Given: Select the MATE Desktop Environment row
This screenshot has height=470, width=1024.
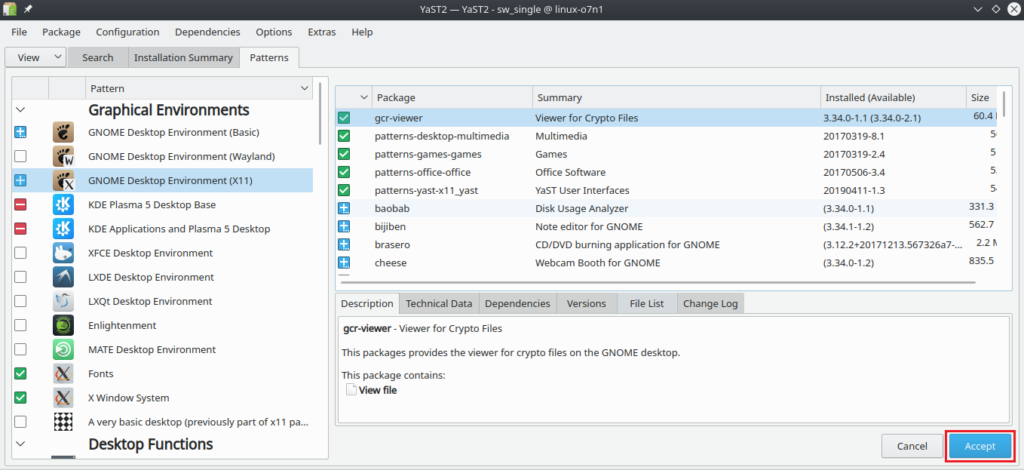Looking at the screenshot, I should [x=163, y=350].
